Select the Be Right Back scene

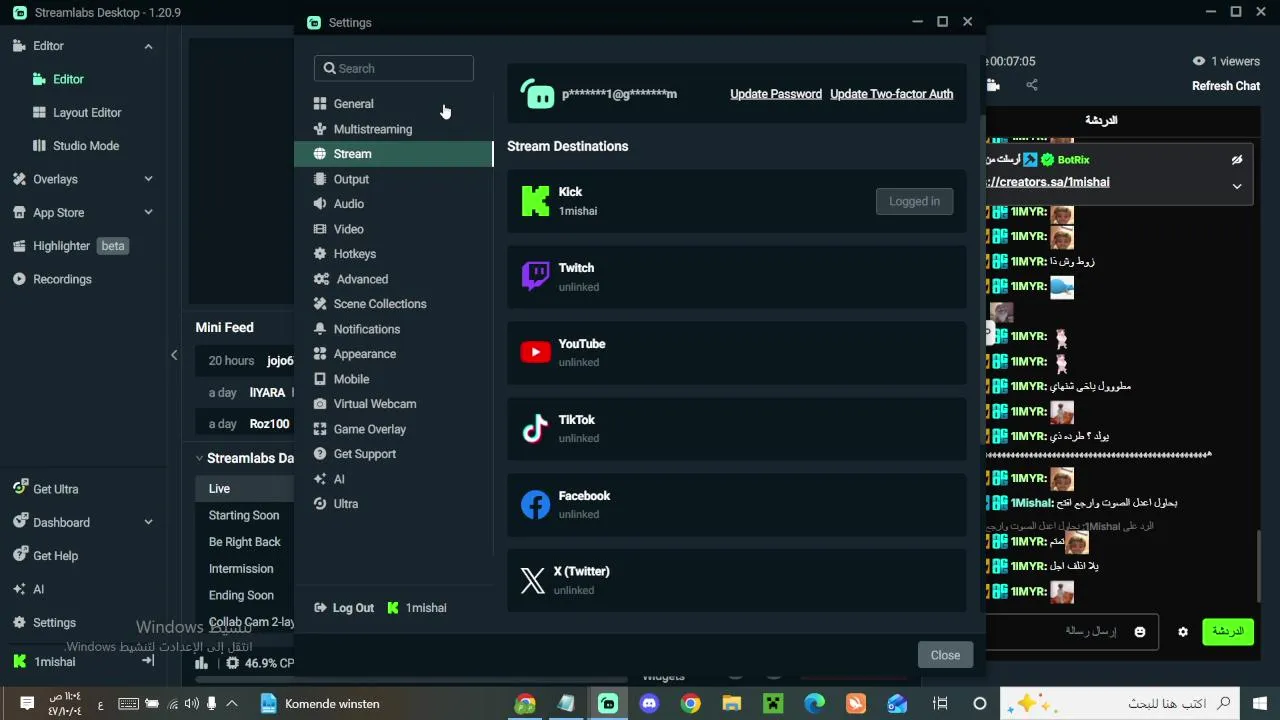[244, 542]
